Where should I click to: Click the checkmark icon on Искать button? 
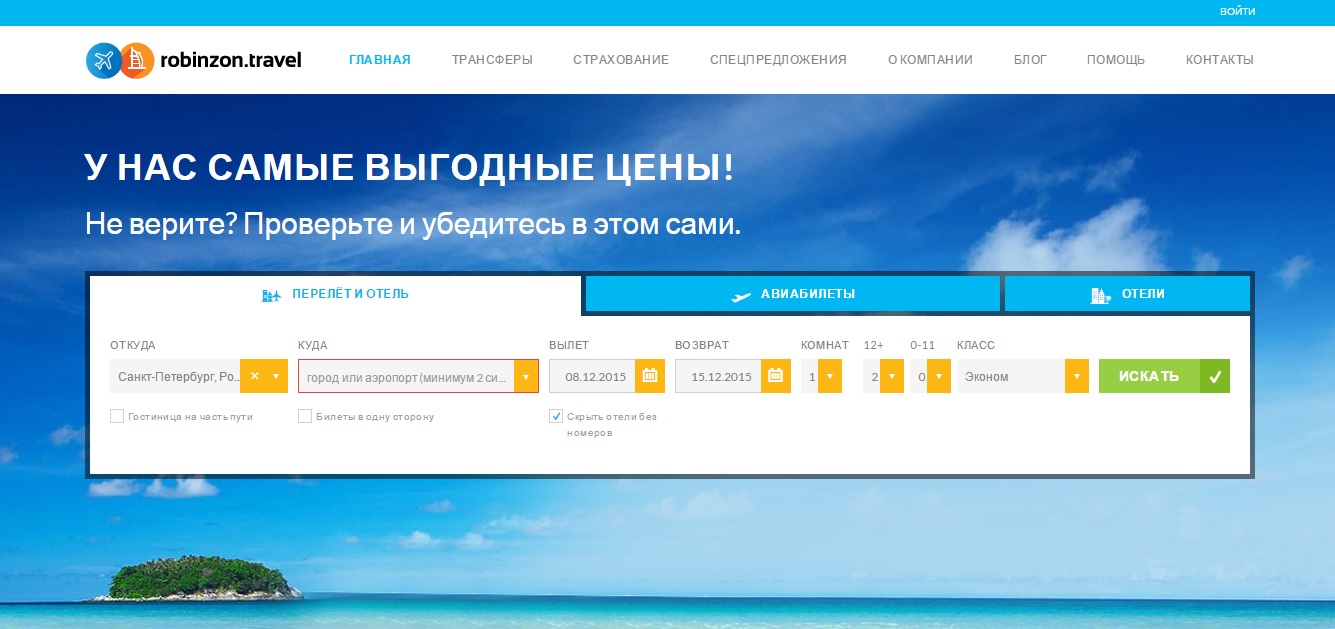pos(1215,376)
